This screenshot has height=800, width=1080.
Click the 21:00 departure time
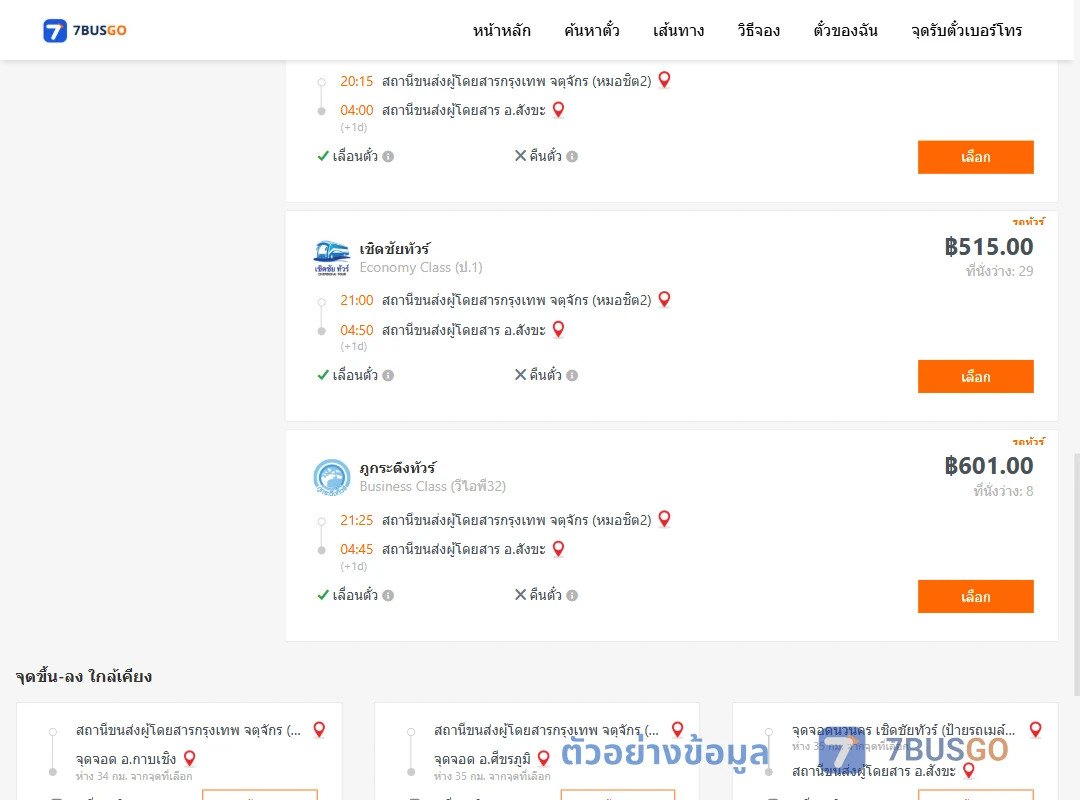tap(357, 300)
